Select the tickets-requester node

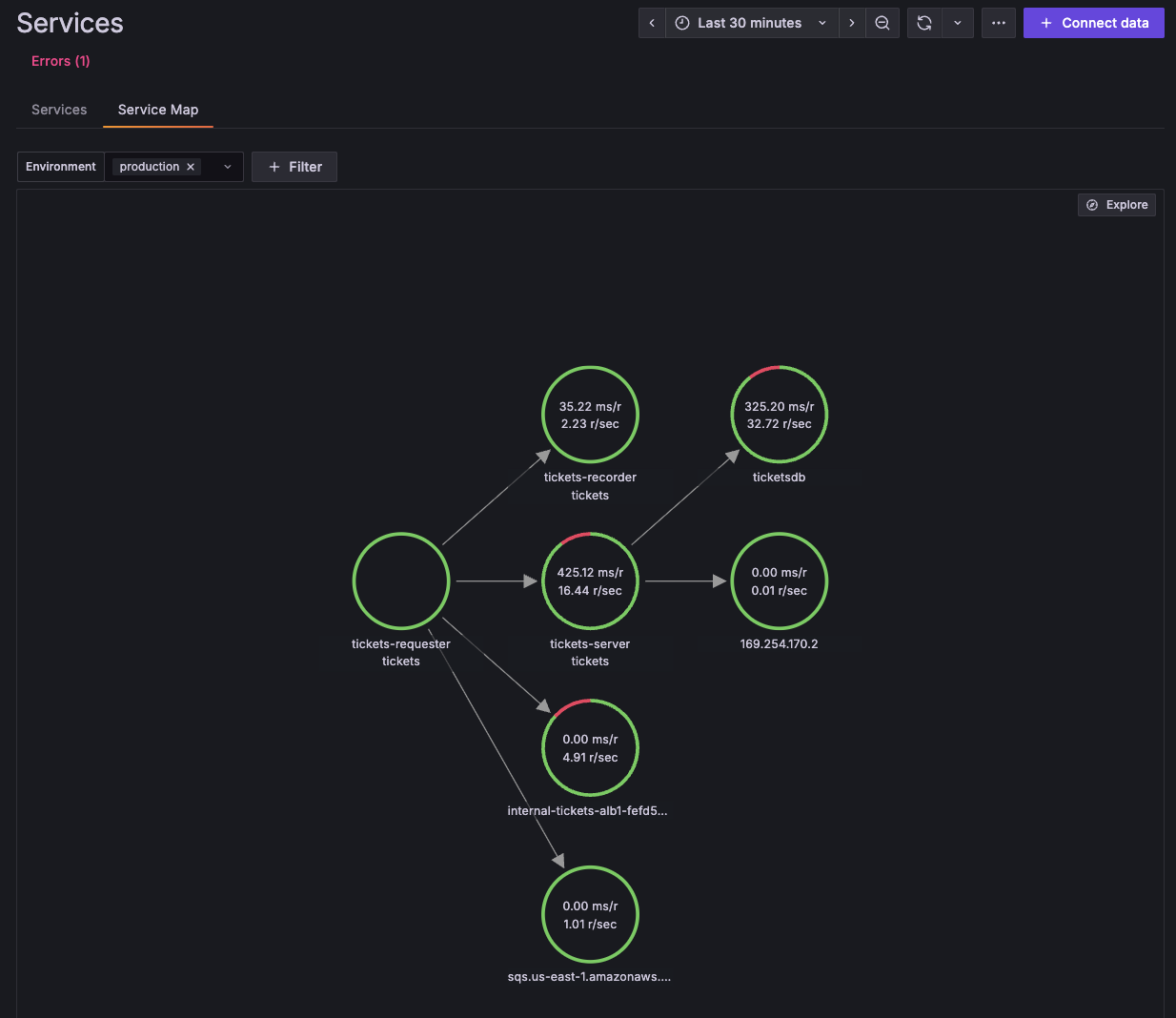pos(401,581)
